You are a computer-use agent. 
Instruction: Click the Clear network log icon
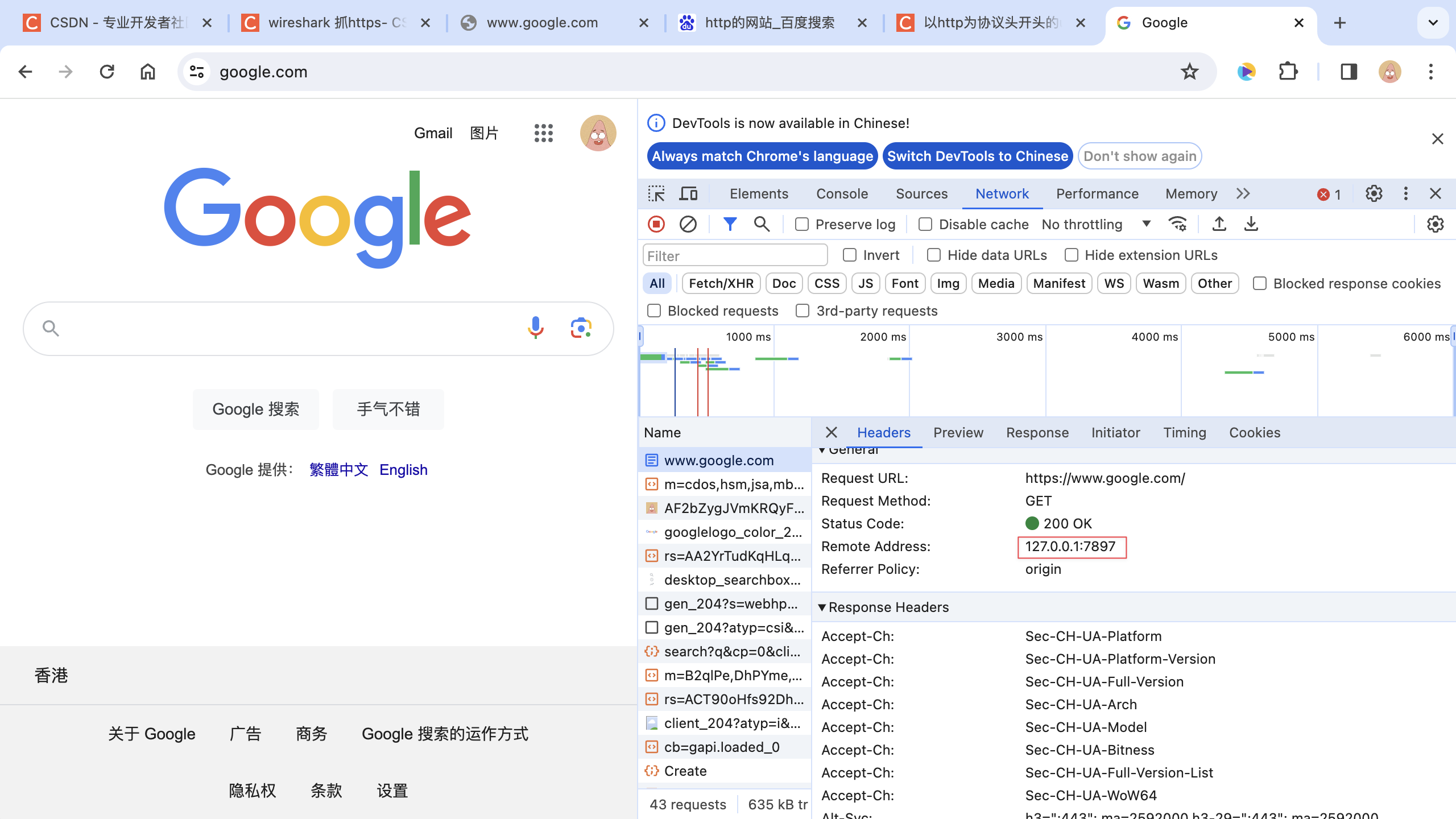688,224
